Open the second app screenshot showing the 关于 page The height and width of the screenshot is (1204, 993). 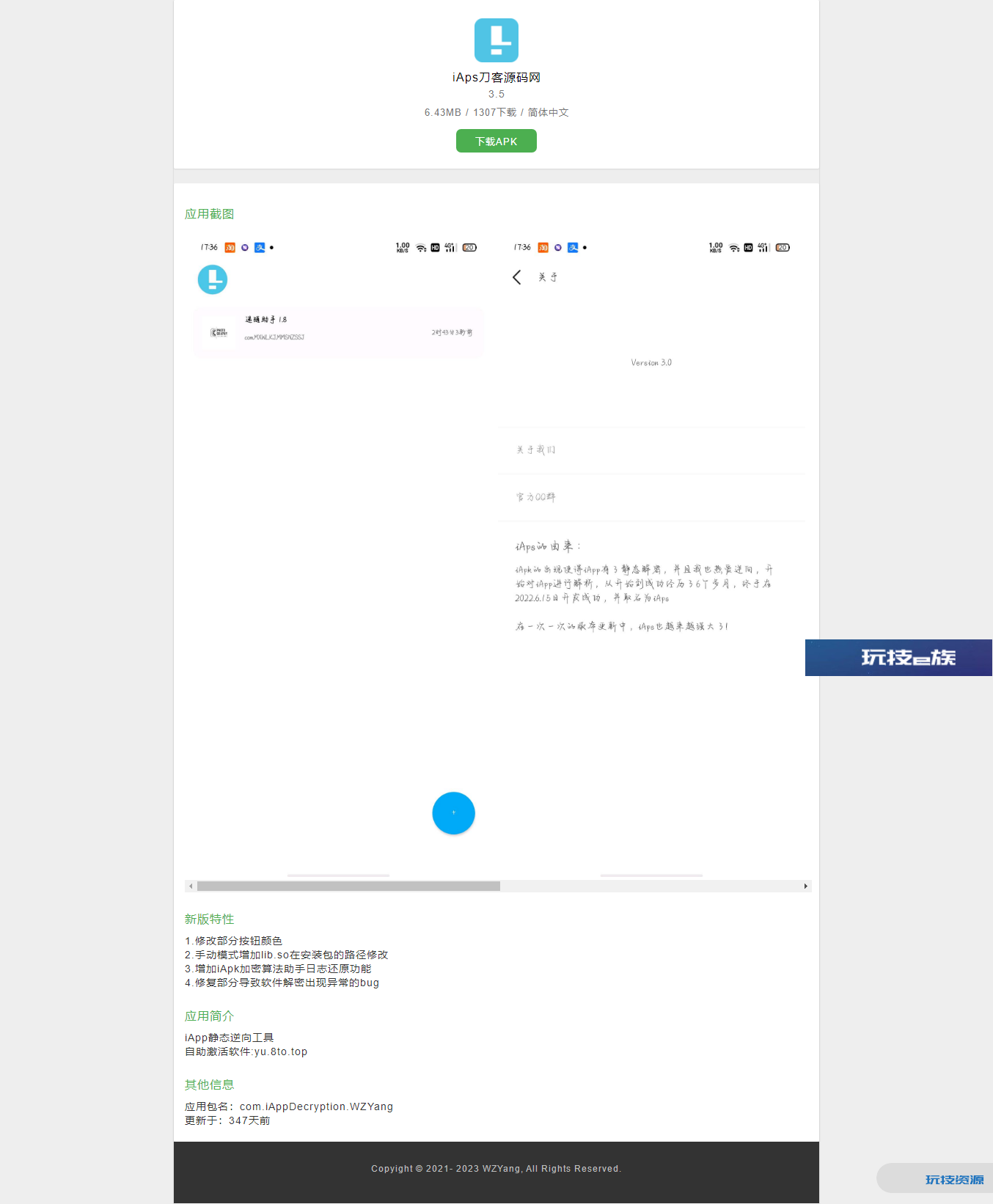pyautogui.click(x=652, y=556)
